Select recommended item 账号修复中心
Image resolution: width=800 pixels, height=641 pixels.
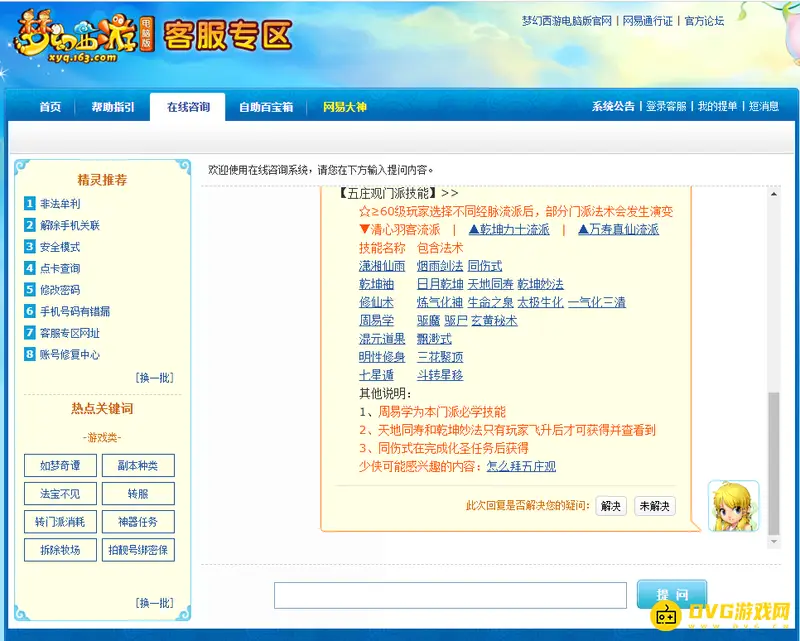click(x=70, y=355)
